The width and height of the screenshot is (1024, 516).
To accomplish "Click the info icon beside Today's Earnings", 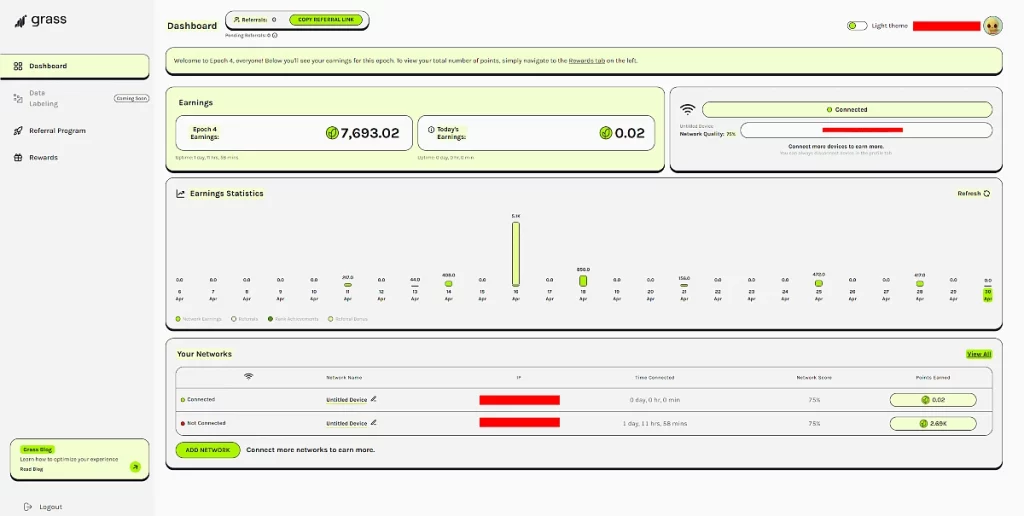I will pyautogui.click(x=431, y=130).
